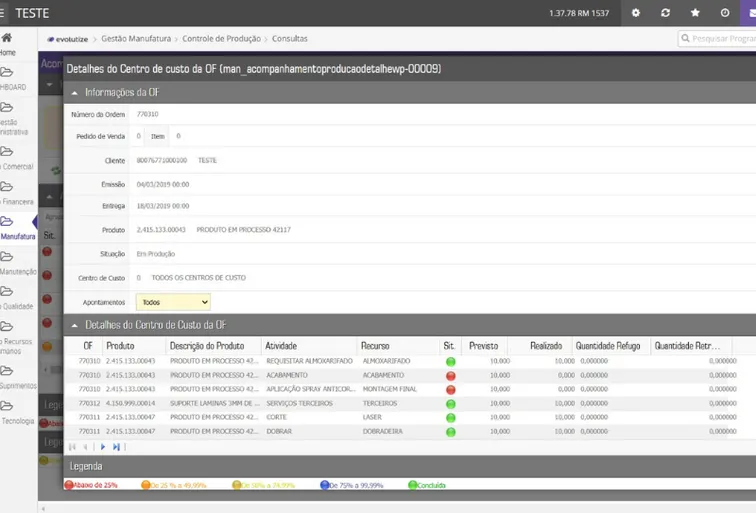This screenshot has width=756, height=513.
Task: Sort by the Previsto column header
Action: click(483, 346)
